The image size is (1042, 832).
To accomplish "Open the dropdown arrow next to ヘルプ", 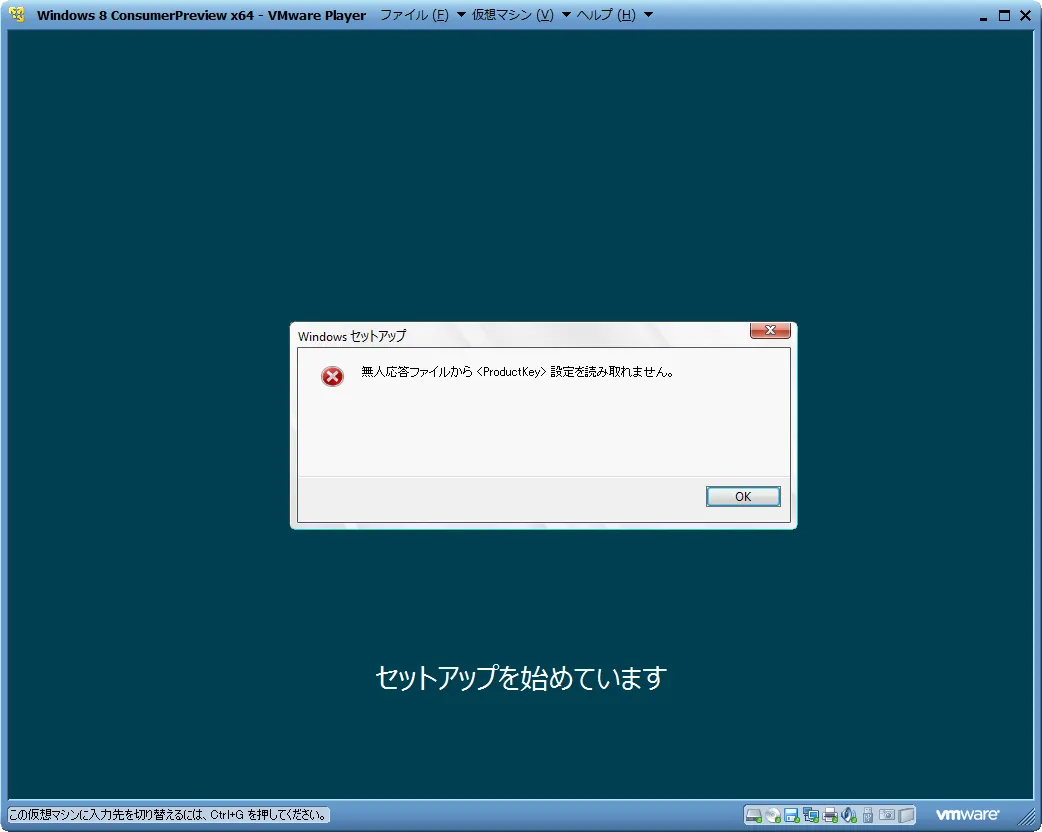I will click(x=648, y=15).
